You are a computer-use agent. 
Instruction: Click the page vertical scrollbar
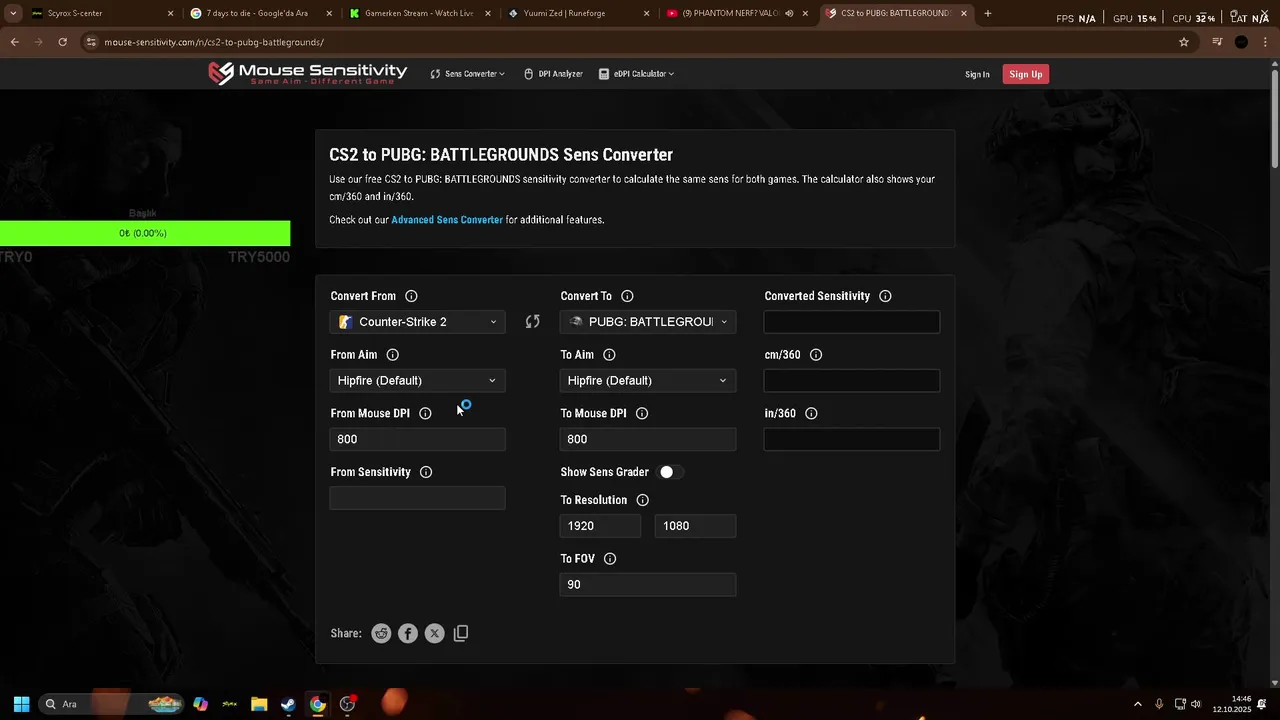pos(1274,120)
